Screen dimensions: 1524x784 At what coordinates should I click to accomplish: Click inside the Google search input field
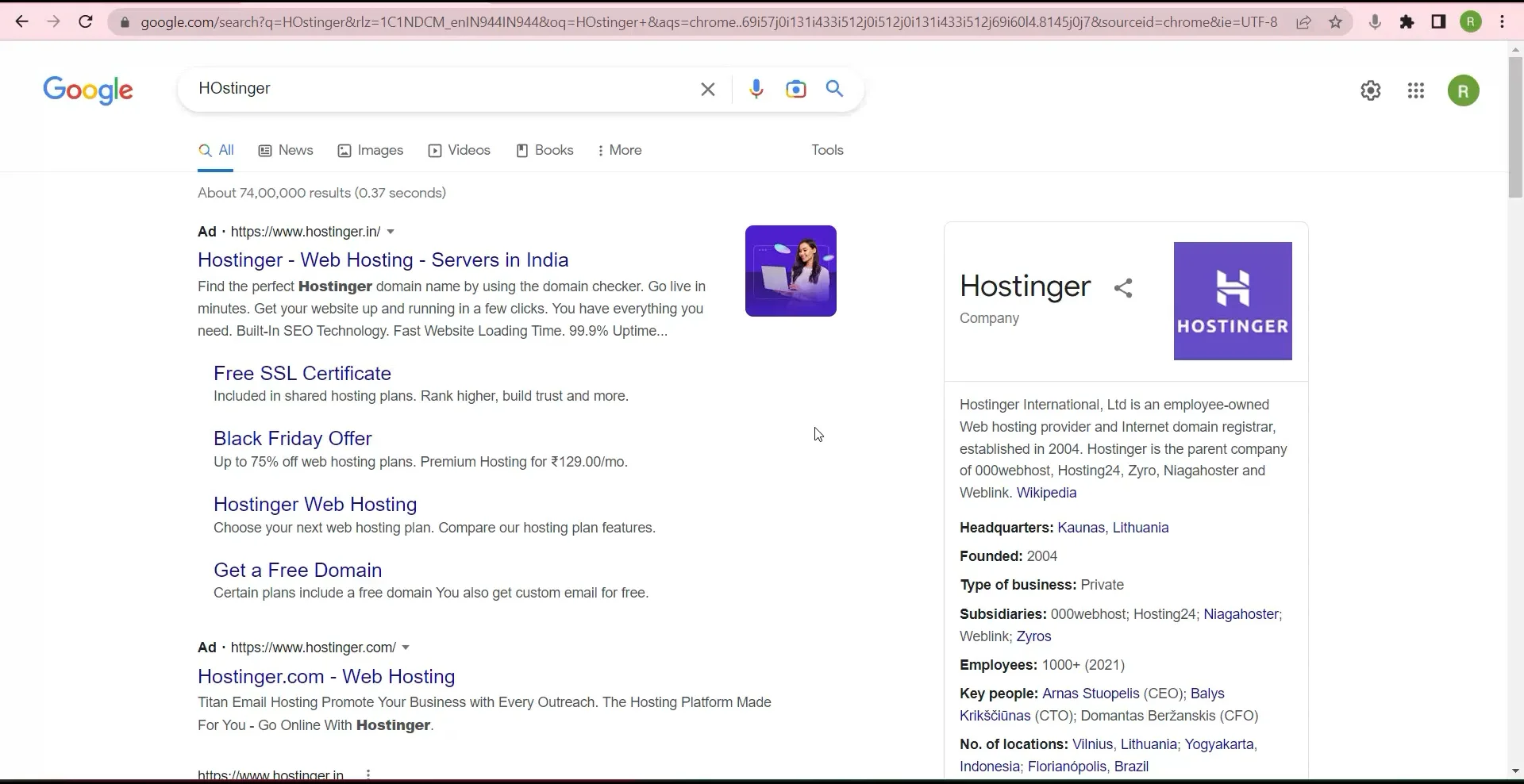(x=441, y=89)
